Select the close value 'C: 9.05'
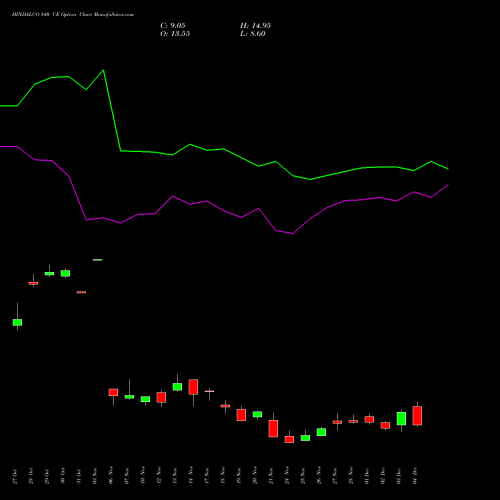This screenshot has width=500, height=500. pos(173,26)
